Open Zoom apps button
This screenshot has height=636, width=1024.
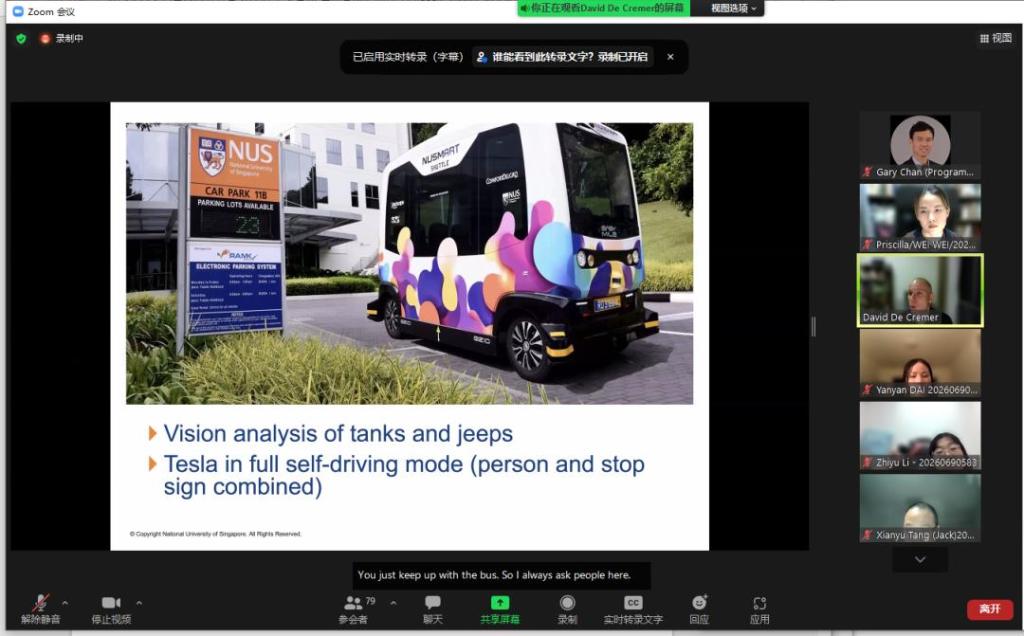759,609
